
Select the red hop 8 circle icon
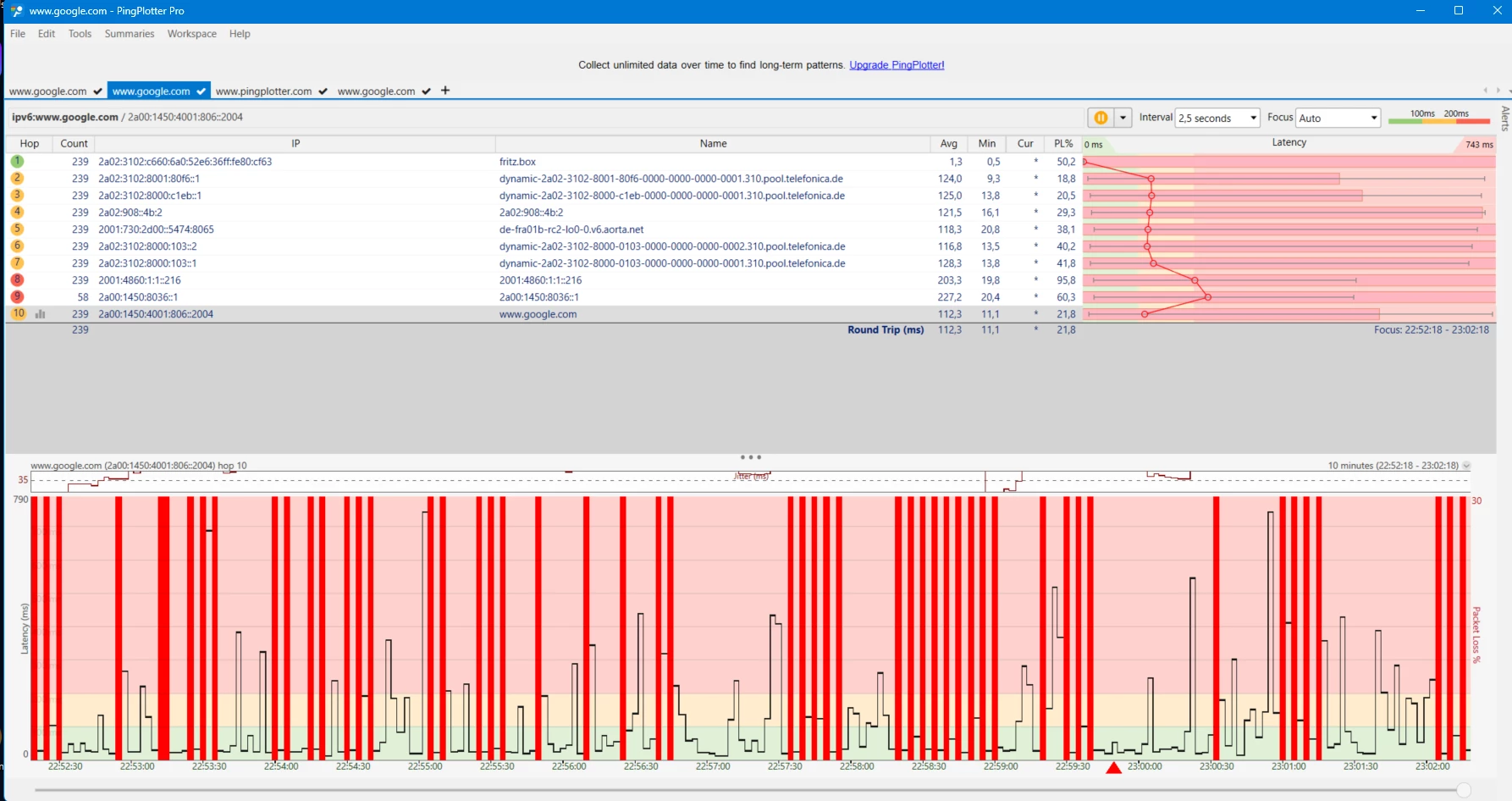[17, 279]
